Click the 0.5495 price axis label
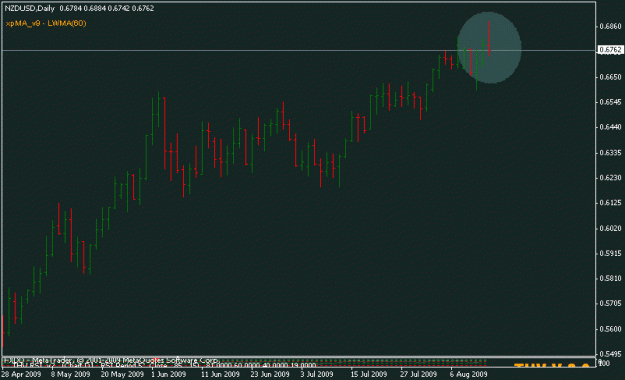The height and width of the screenshot is (380, 625). (x=610, y=354)
